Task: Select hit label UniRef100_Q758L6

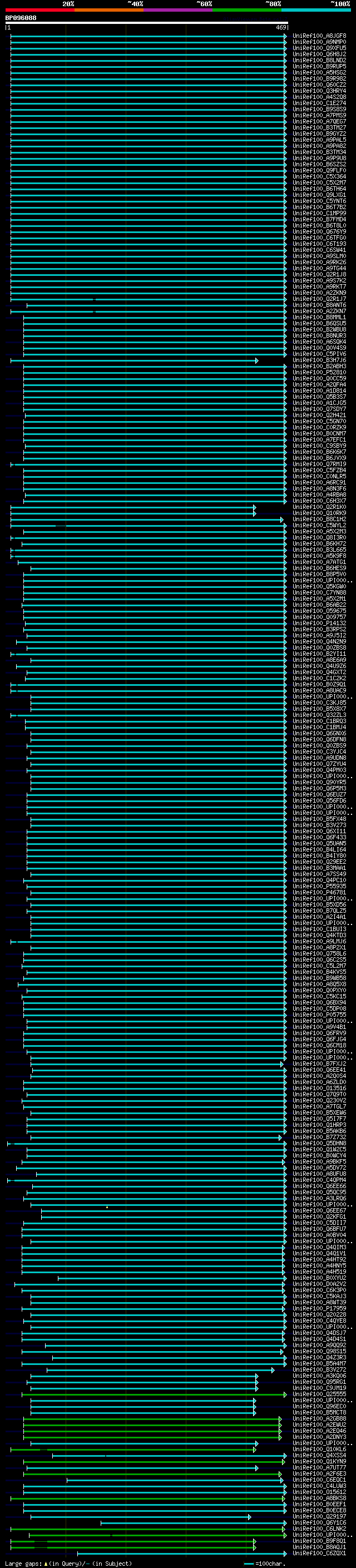Action: [319, 954]
